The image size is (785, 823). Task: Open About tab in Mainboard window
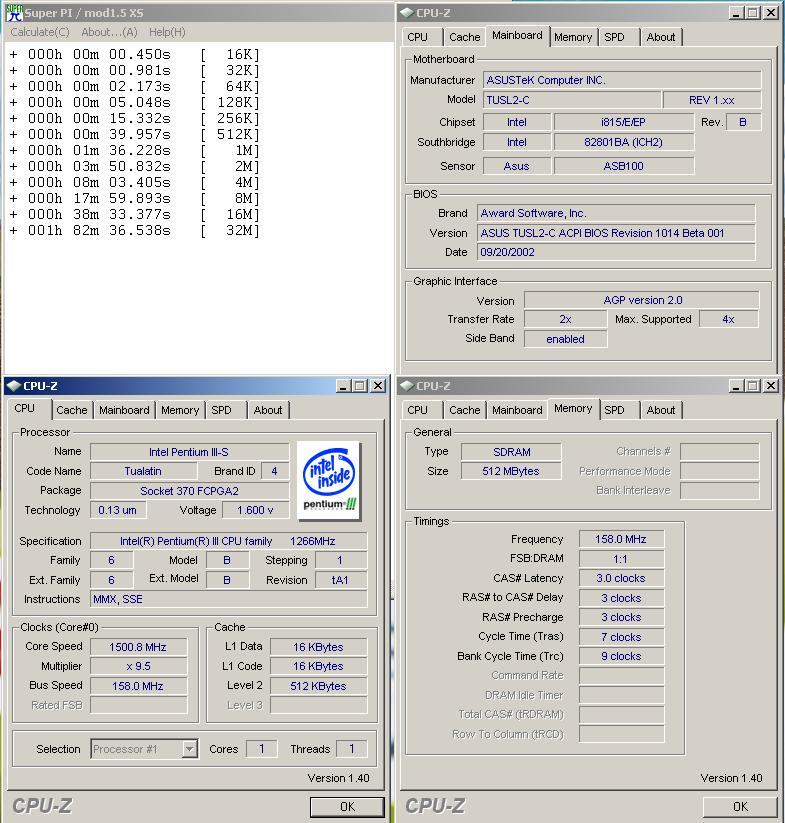point(661,37)
